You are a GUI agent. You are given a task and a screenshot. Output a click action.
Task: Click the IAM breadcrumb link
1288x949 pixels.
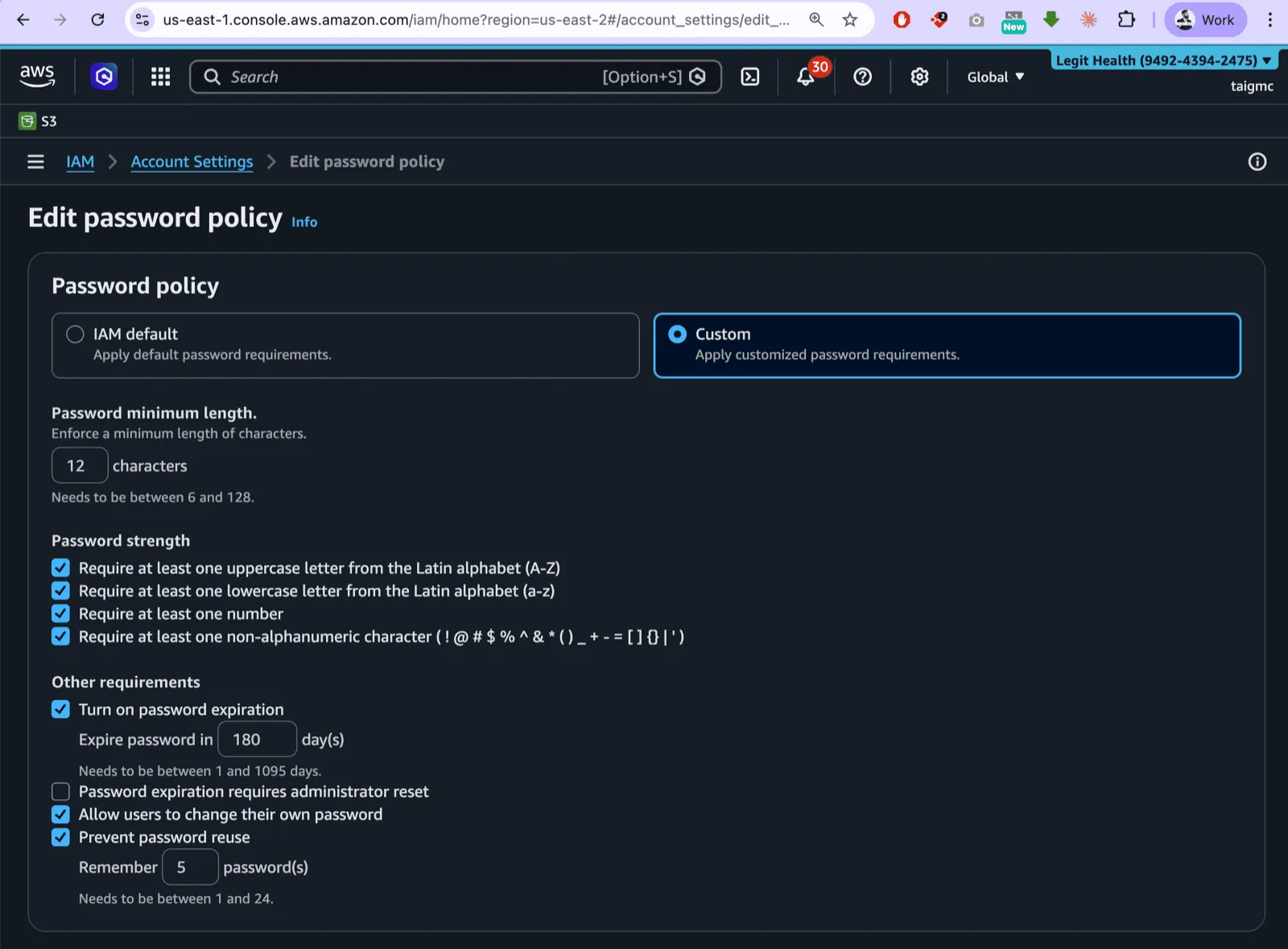(80, 161)
